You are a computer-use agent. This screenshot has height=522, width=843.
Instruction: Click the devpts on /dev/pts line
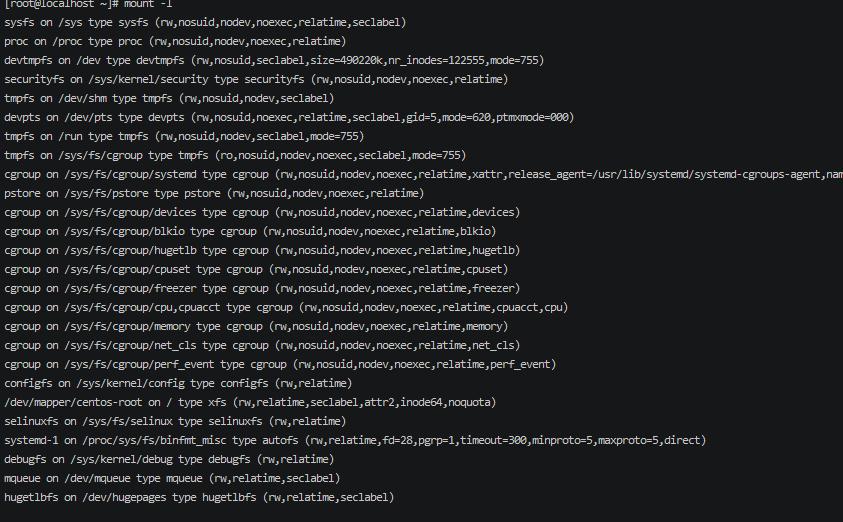[289, 117]
